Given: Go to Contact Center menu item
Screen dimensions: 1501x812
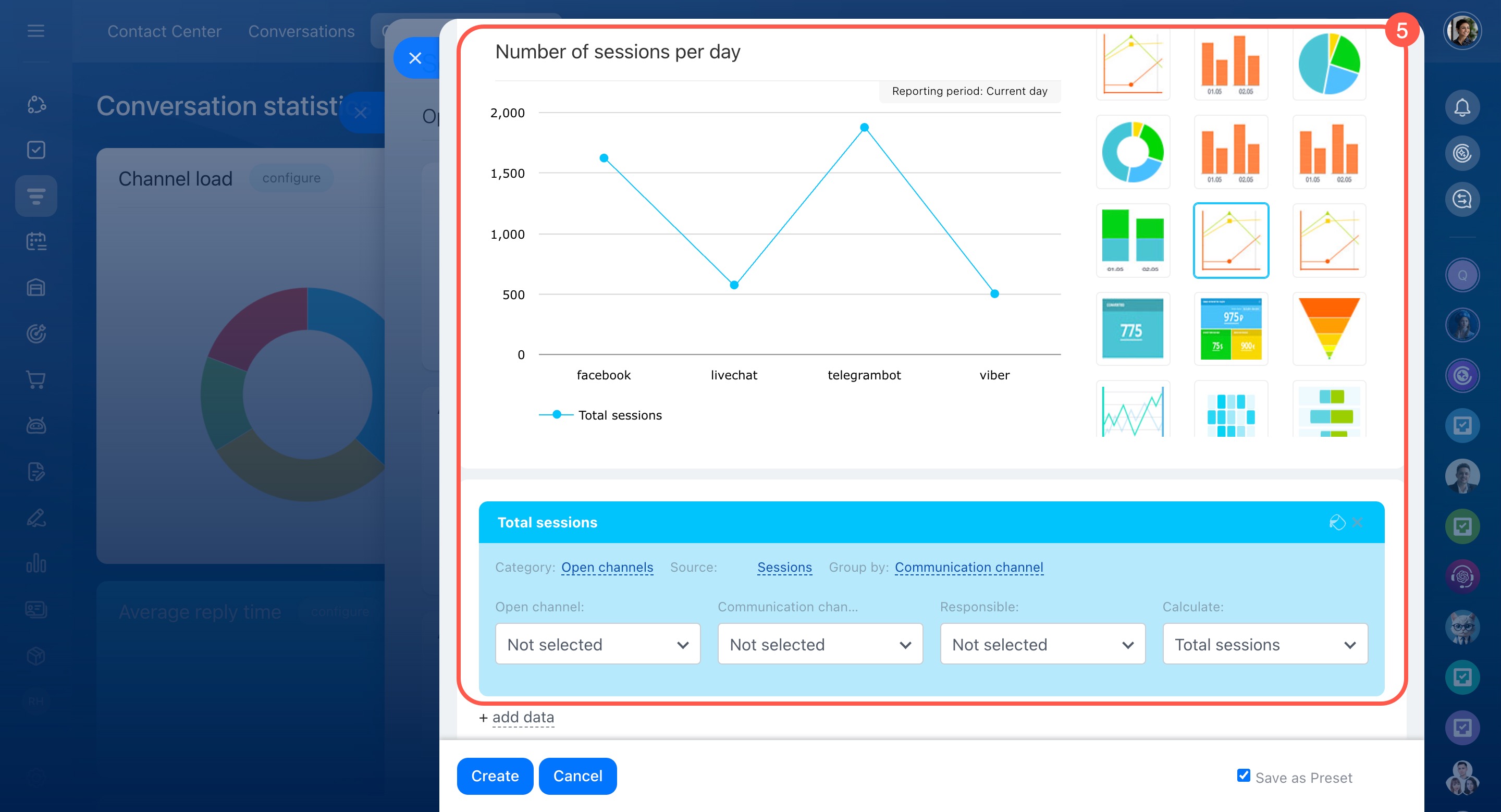Looking at the screenshot, I should click(x=164, y=31).
